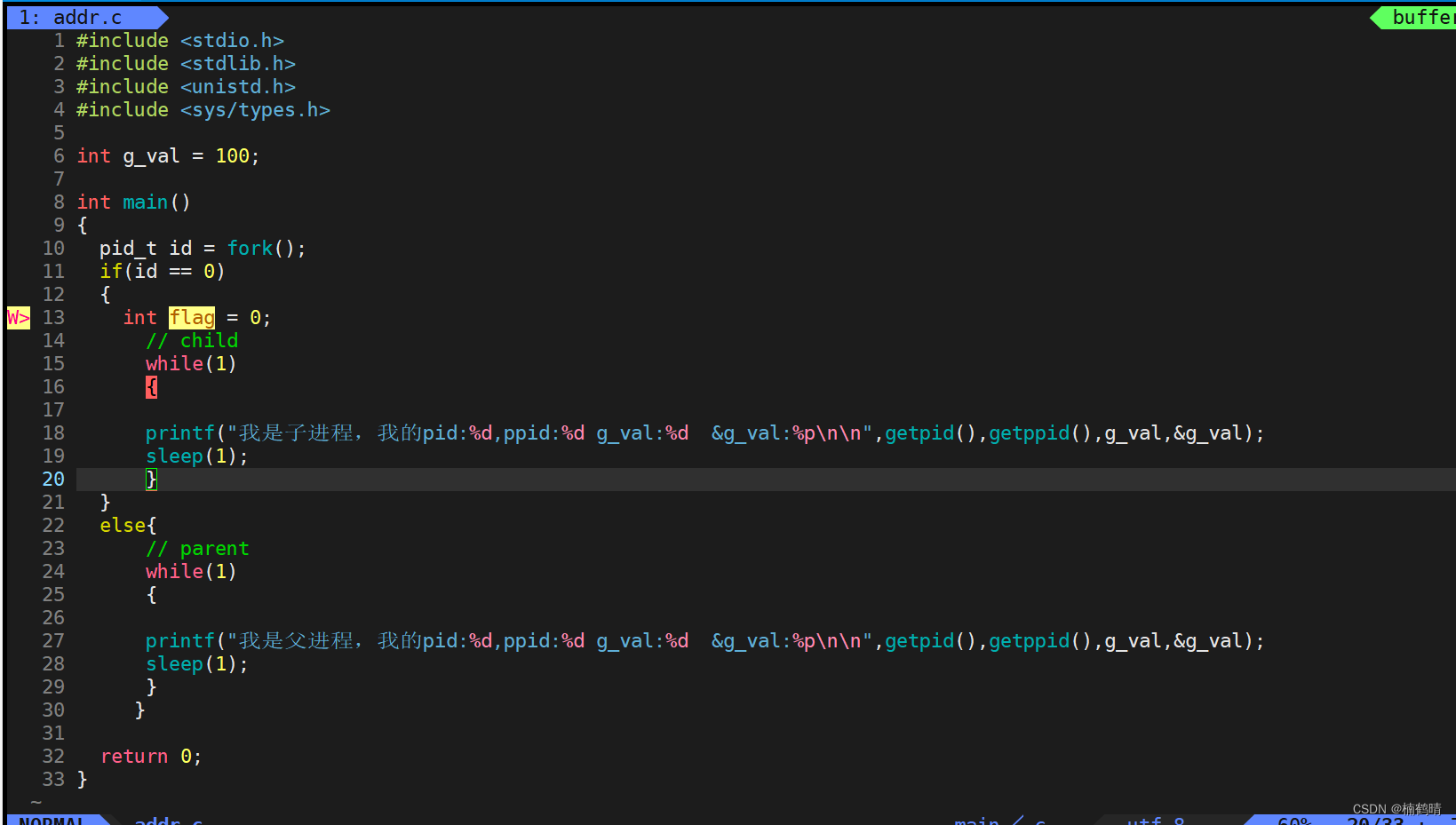This screenshot has height=825, width=1456.
Task: Click the '// child' comment
Action: point(192,340)
